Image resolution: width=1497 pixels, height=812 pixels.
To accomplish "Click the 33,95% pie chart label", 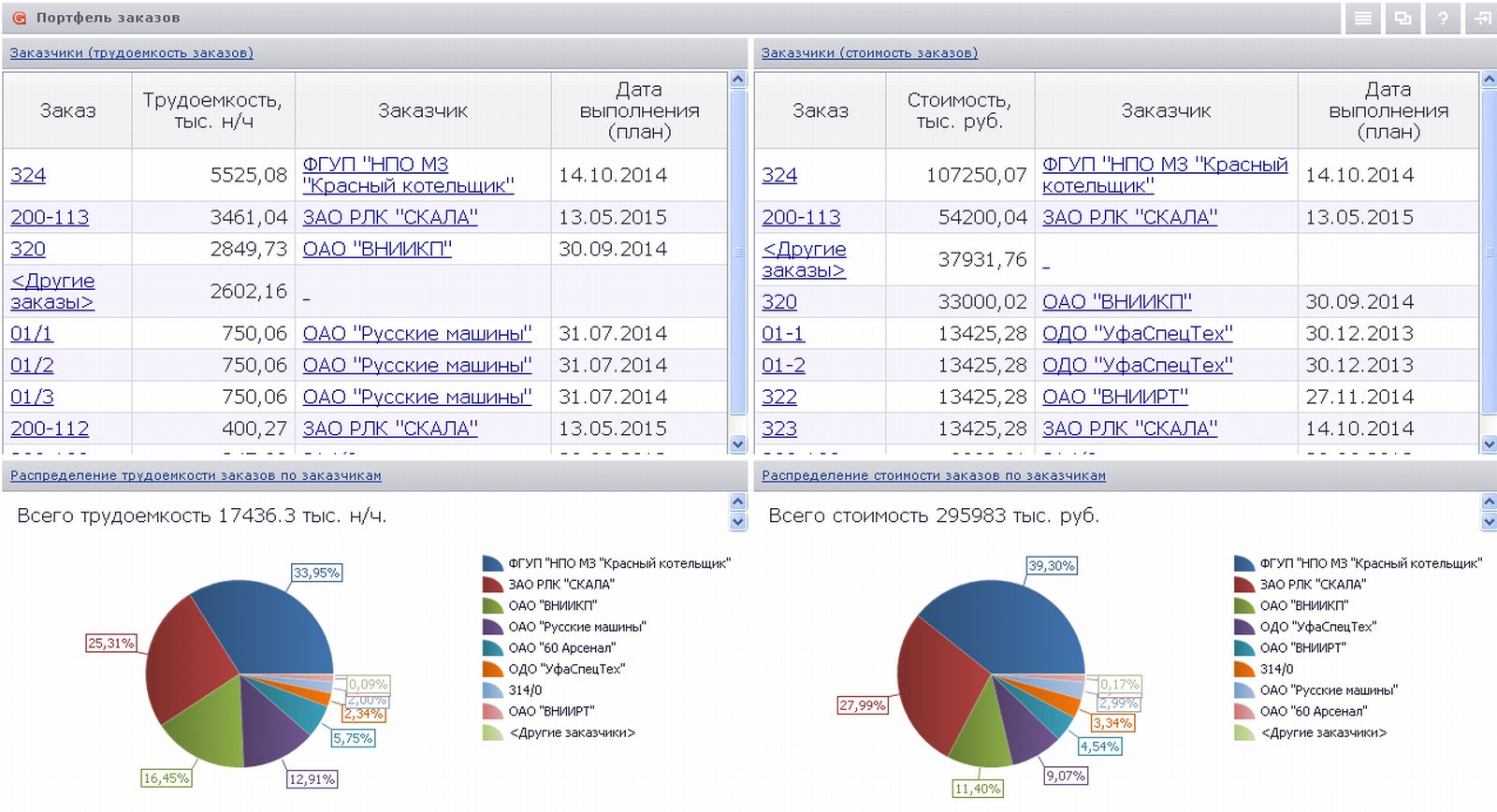I will pos(316,573).
